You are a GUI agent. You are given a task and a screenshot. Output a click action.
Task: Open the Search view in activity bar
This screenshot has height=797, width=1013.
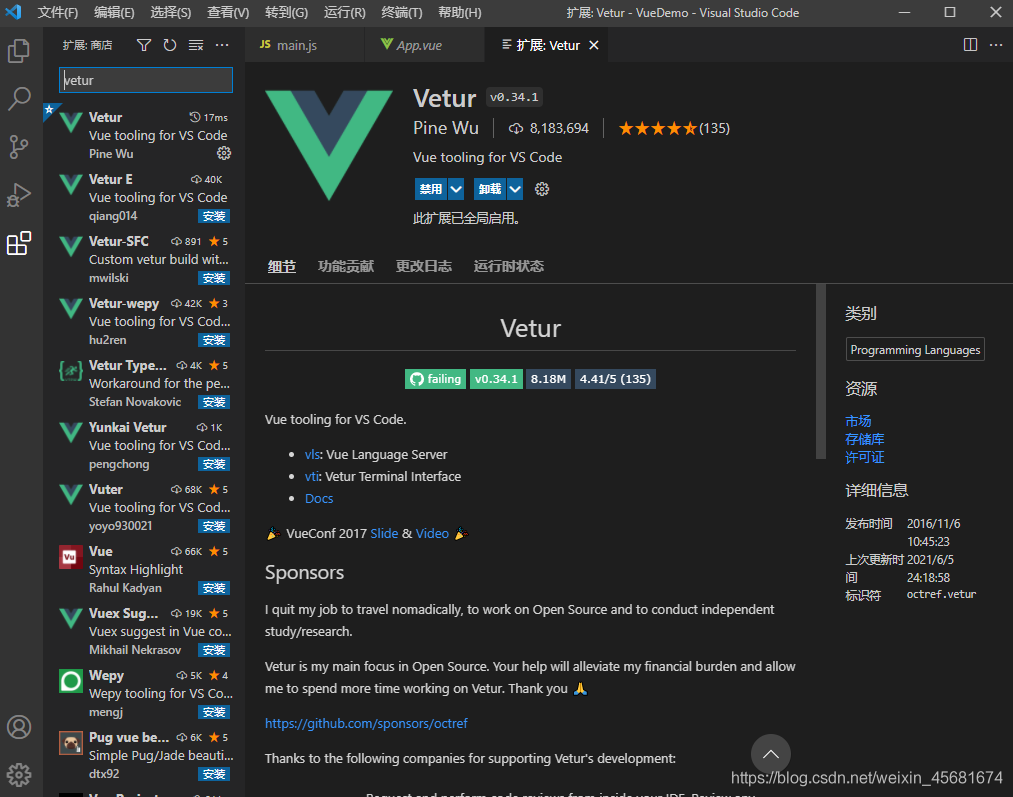click(19, 99)
